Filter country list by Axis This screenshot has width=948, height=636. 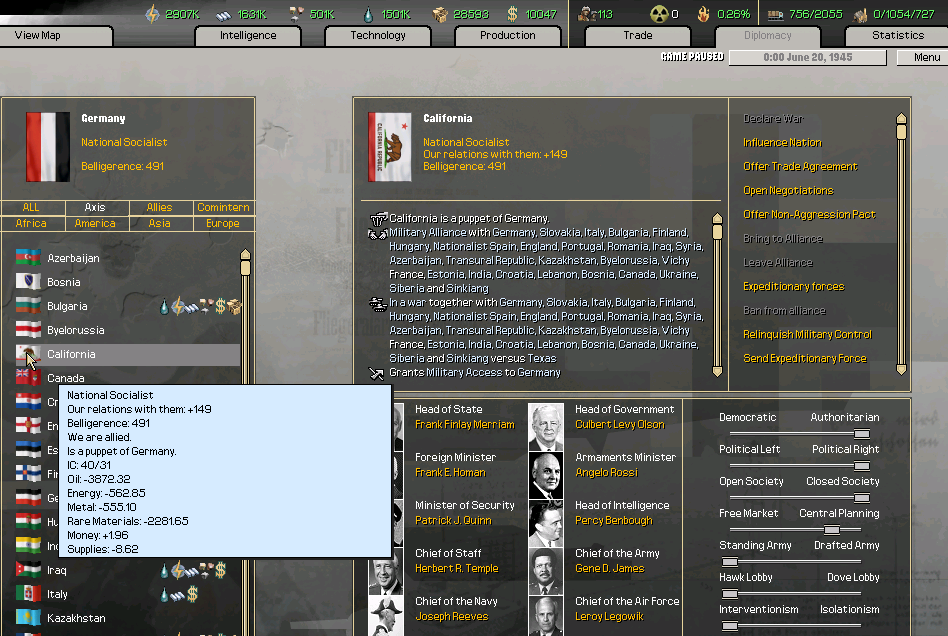pos(95,208)
